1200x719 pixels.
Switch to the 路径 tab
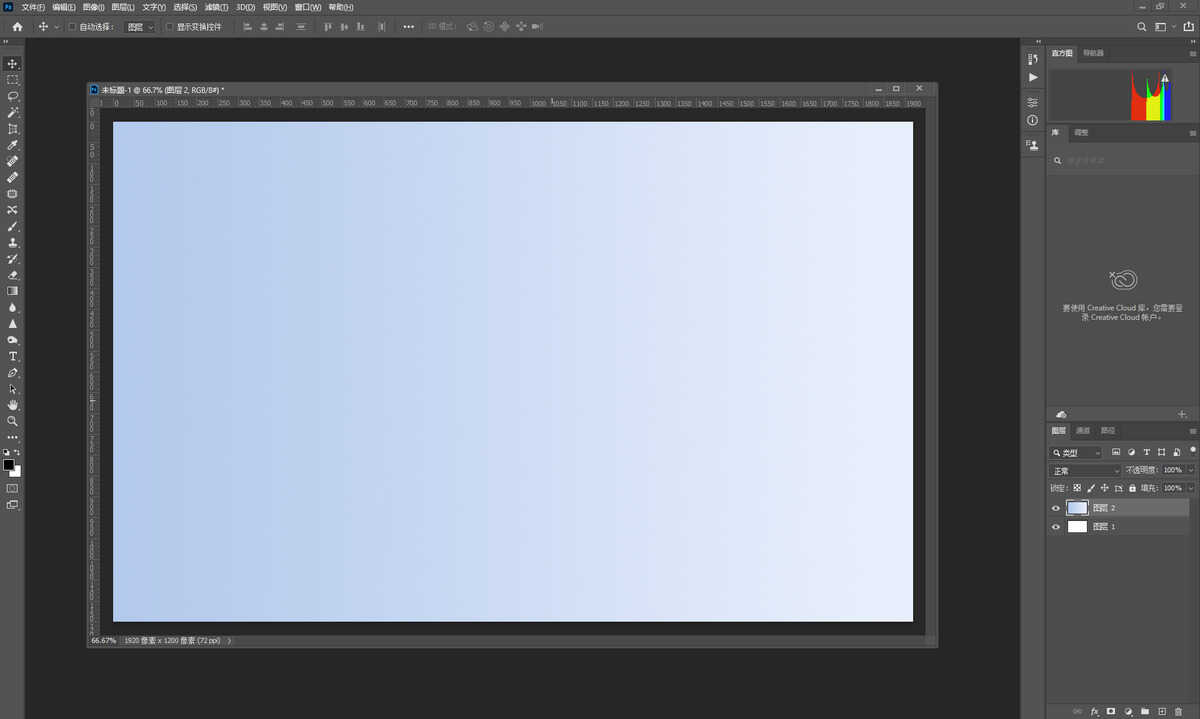[x=1108, y=431]
